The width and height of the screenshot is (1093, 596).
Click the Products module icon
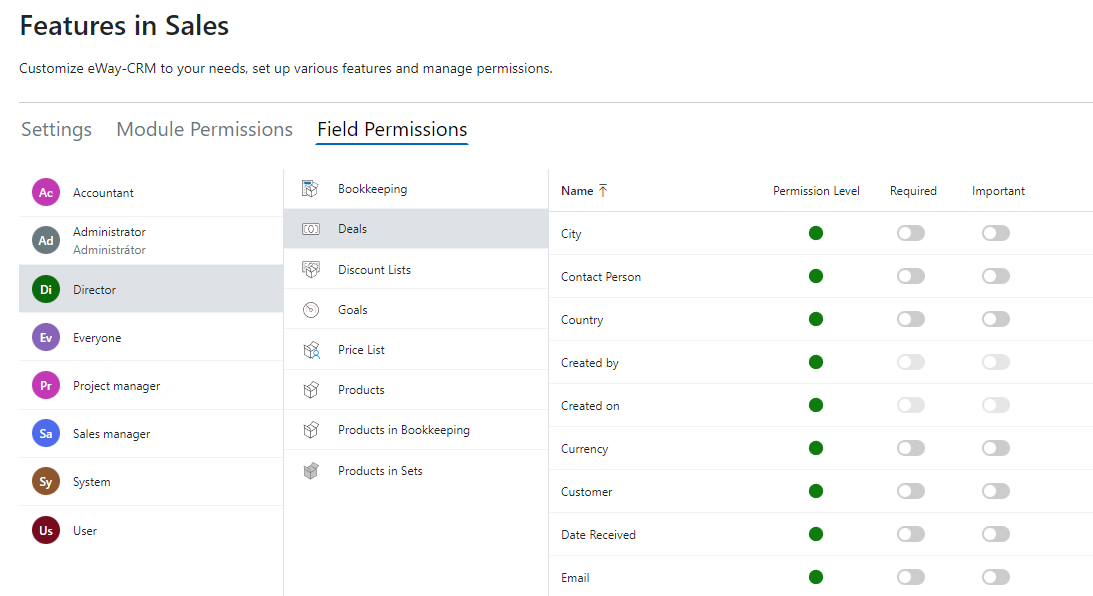pyautogui.click(x=311, y=390)
